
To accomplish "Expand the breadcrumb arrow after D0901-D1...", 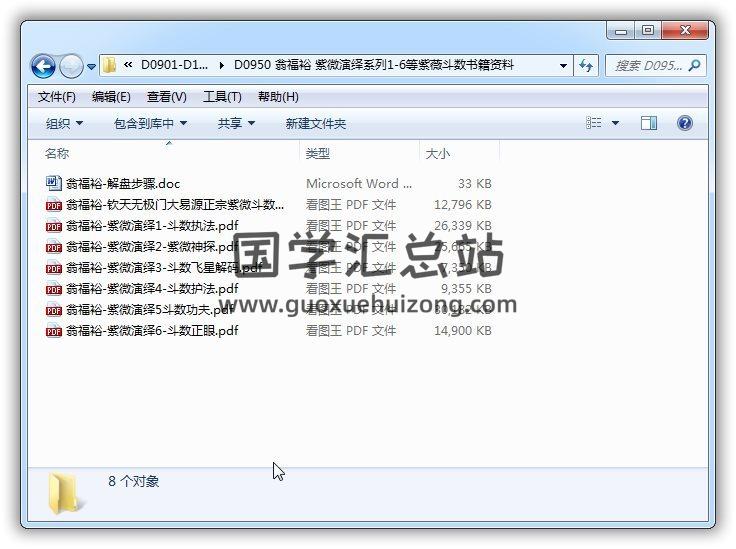I will [221, 66].
